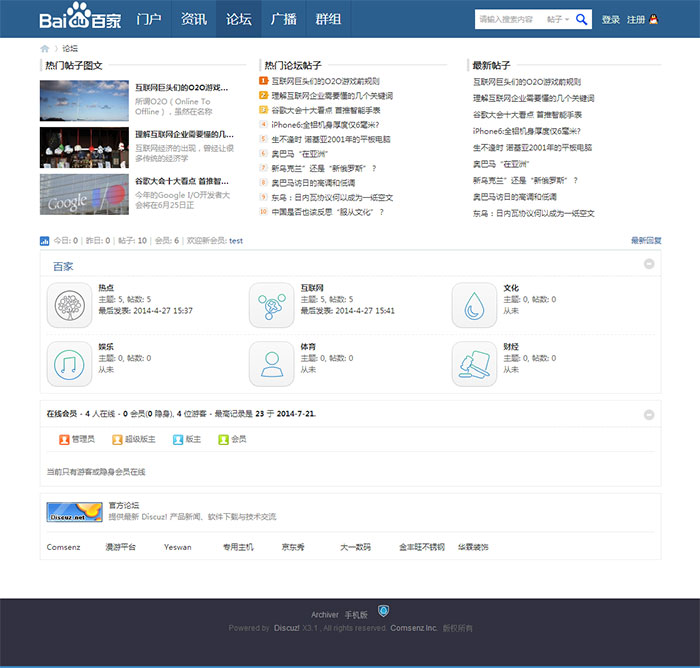This screenshot has width=700, height=668.
Task: Click the shield icon in footer
Action: click(x=383, y=611)
